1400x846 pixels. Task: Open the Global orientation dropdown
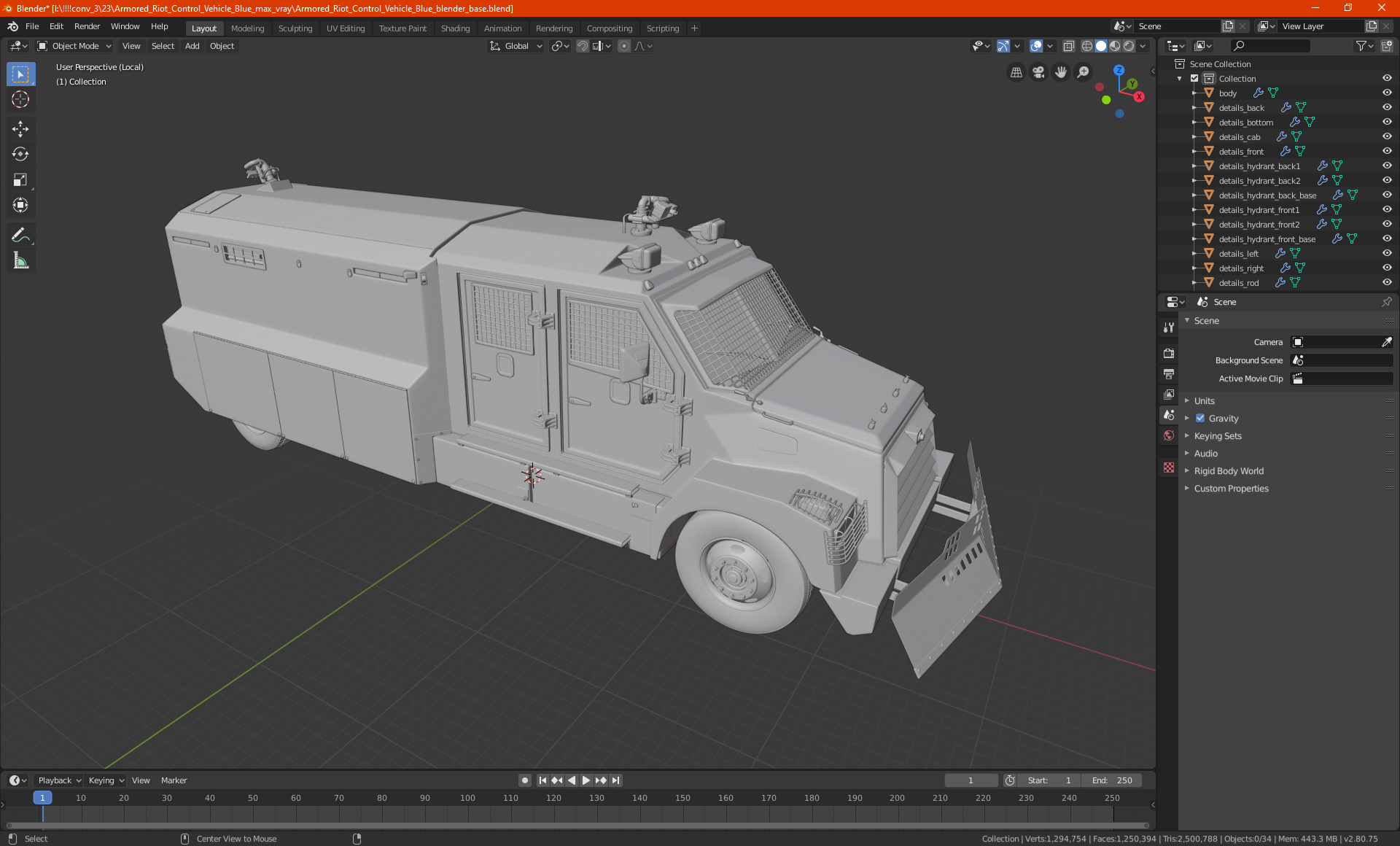516,46
